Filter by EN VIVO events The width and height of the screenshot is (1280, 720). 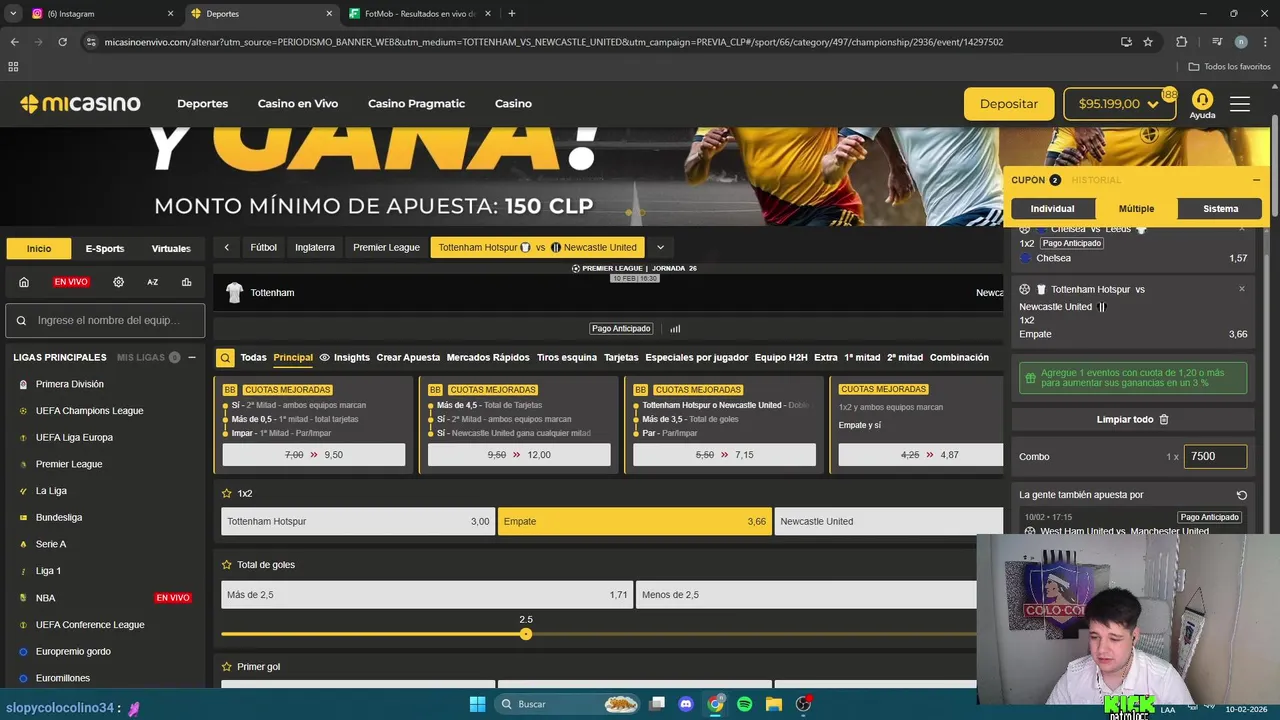click(x=71, y=282)
